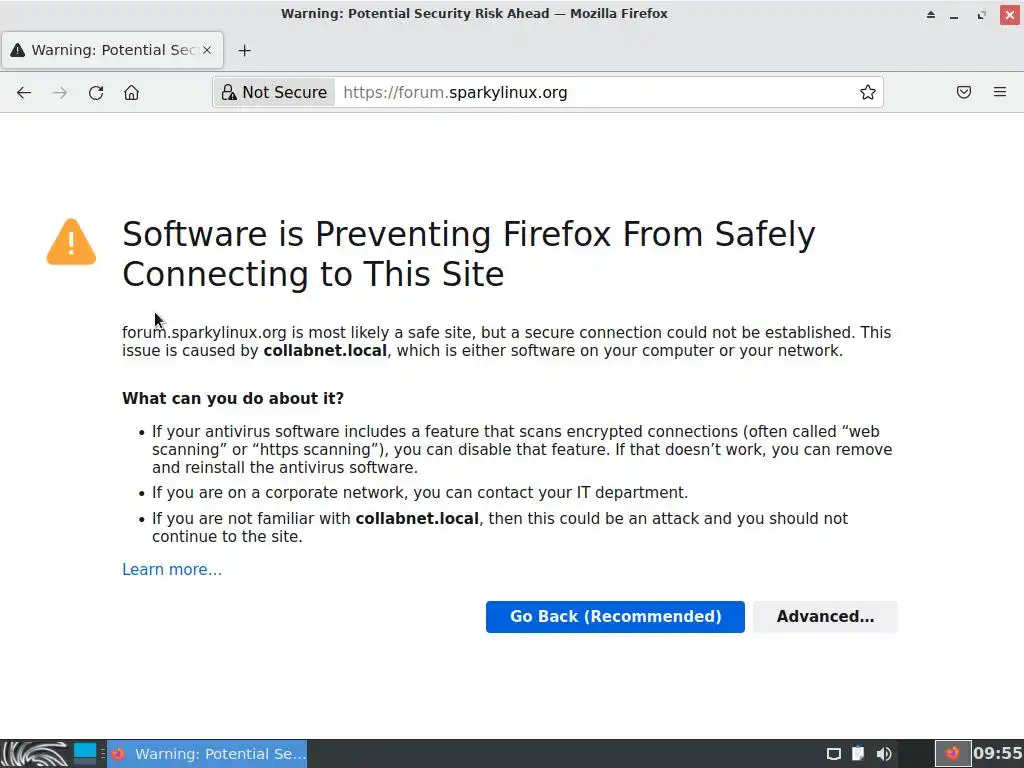Click Go Back (Recommended) button

[615, 616]
